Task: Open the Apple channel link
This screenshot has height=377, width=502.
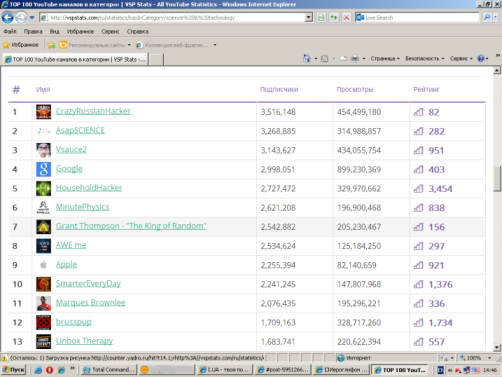Action: [66, 265]
